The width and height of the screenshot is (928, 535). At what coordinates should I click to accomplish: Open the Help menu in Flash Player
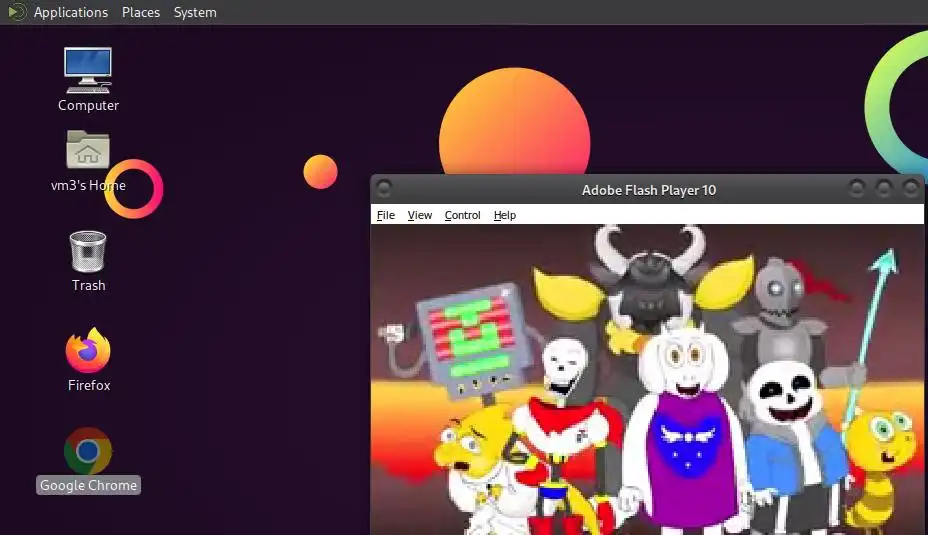[x=505, y=215]
